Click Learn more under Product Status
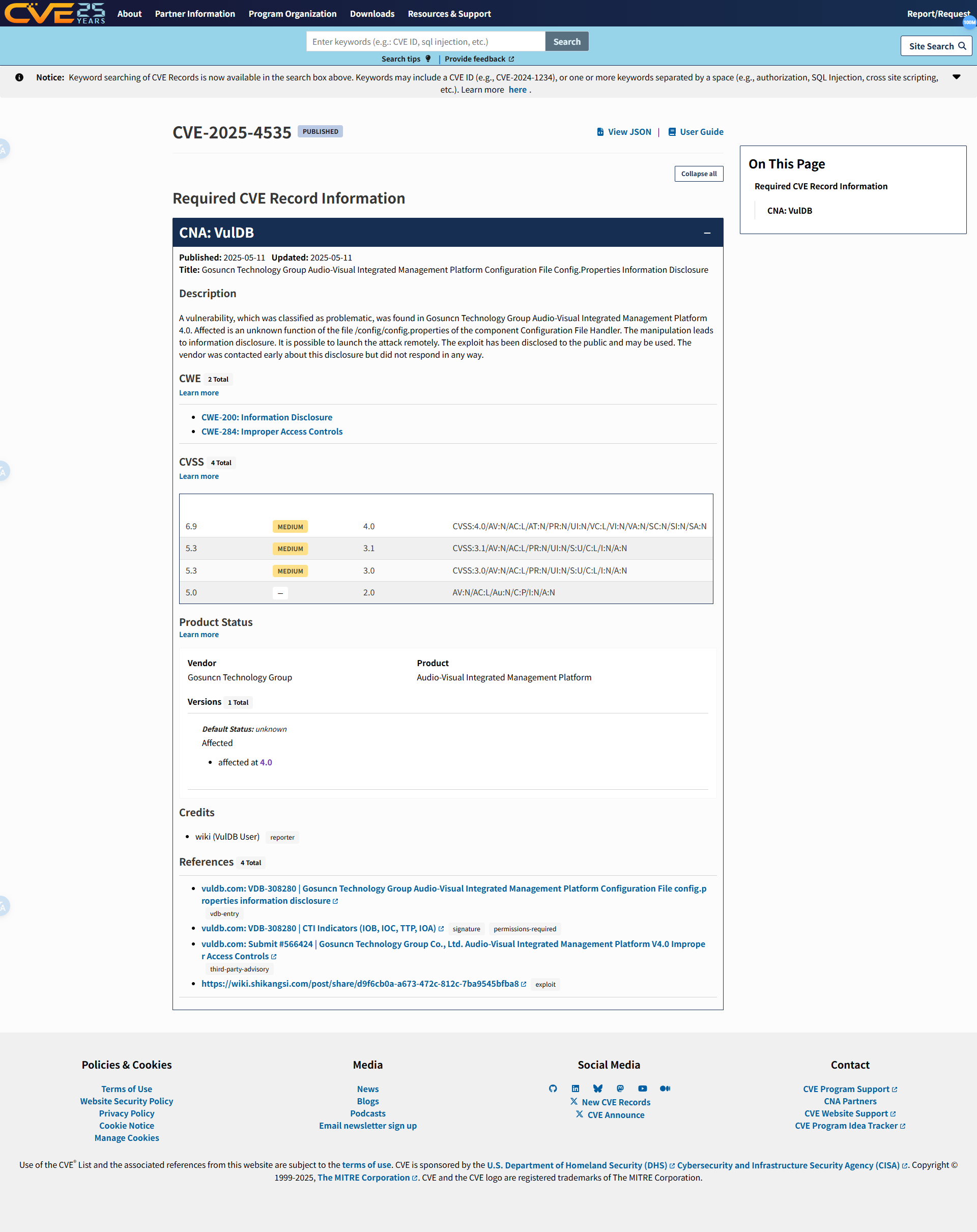This screenshot has width=977, height=1232. [x=199, y=634]
